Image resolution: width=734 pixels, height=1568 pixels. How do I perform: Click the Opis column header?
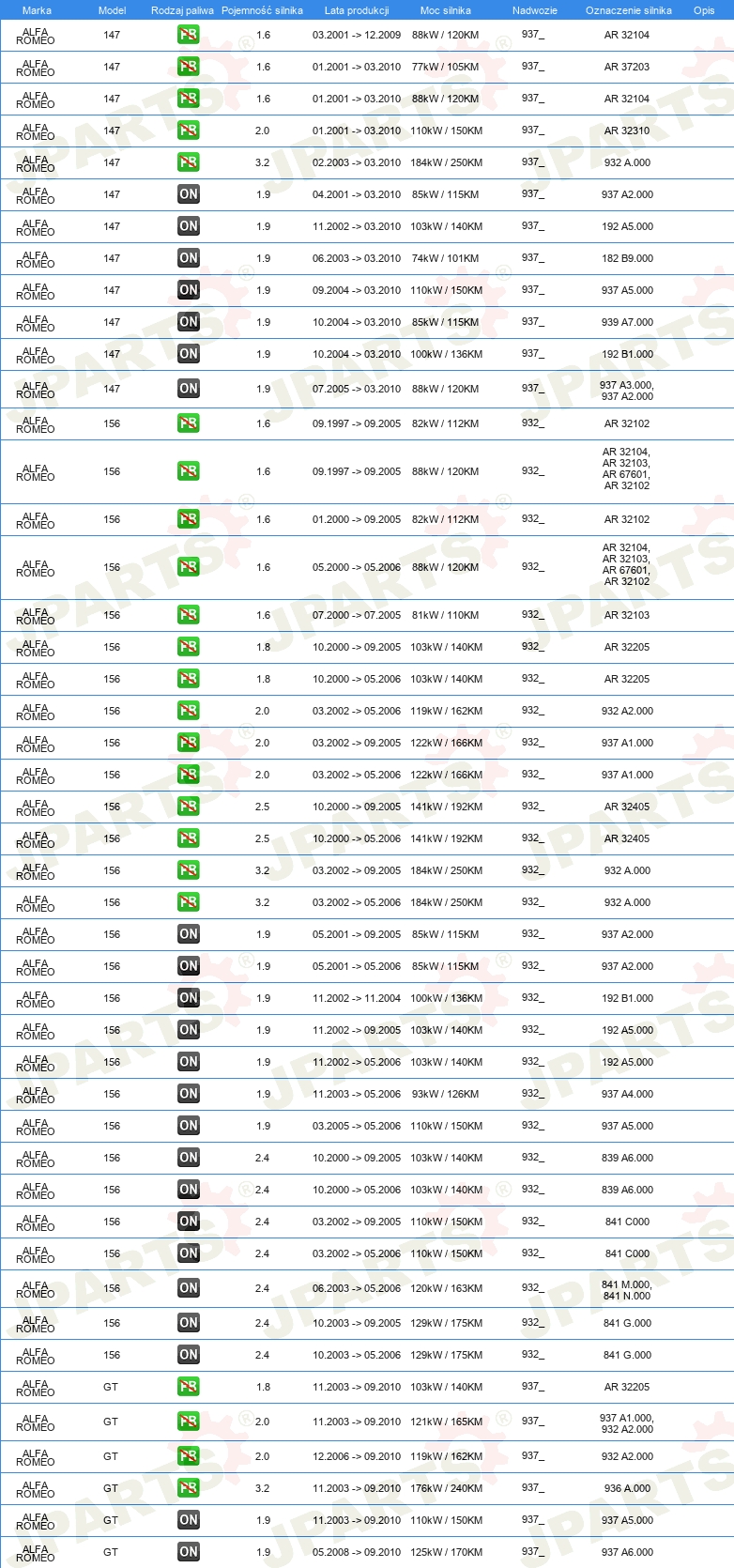[x=704, y=10]
